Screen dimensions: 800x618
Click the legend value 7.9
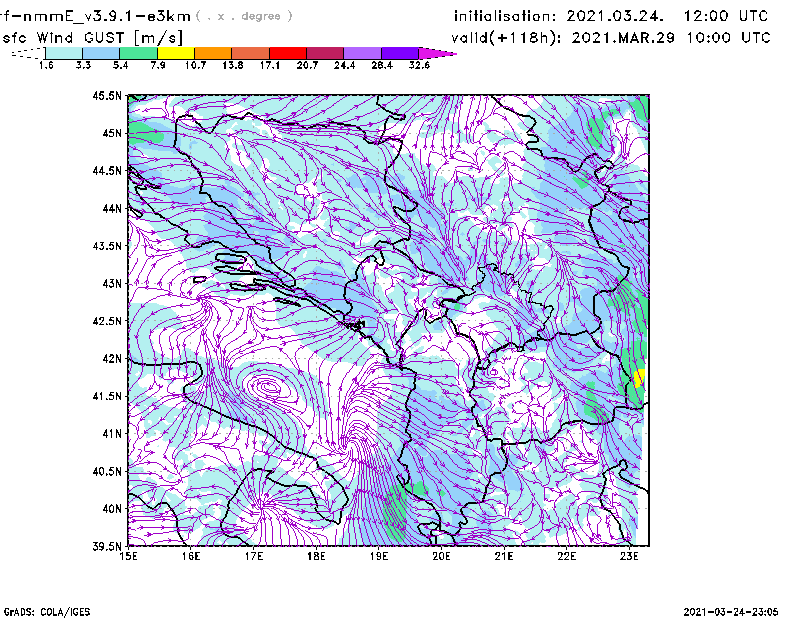tap(158, 65)
